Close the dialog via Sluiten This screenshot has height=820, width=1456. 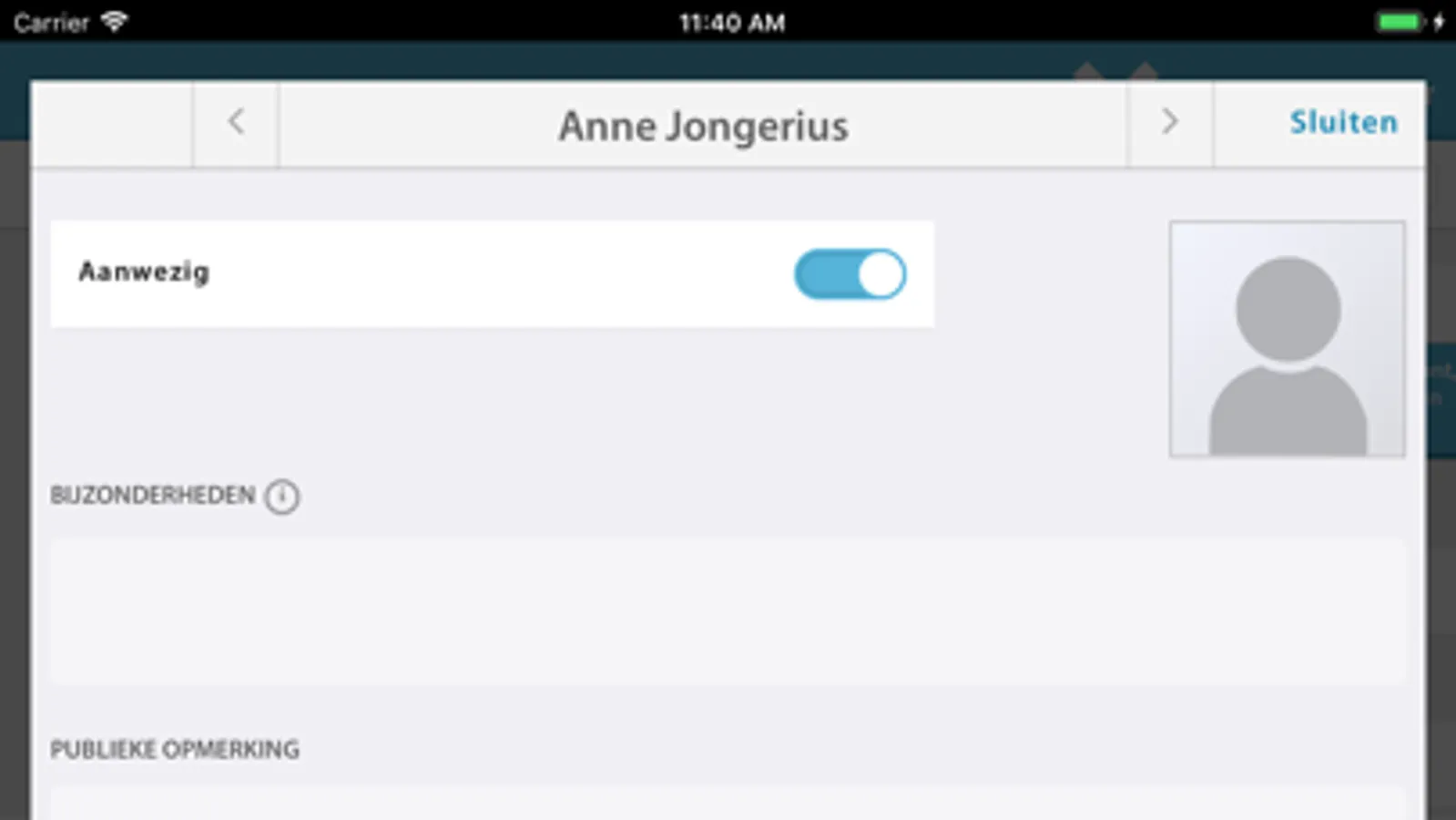coord(1343,122)
